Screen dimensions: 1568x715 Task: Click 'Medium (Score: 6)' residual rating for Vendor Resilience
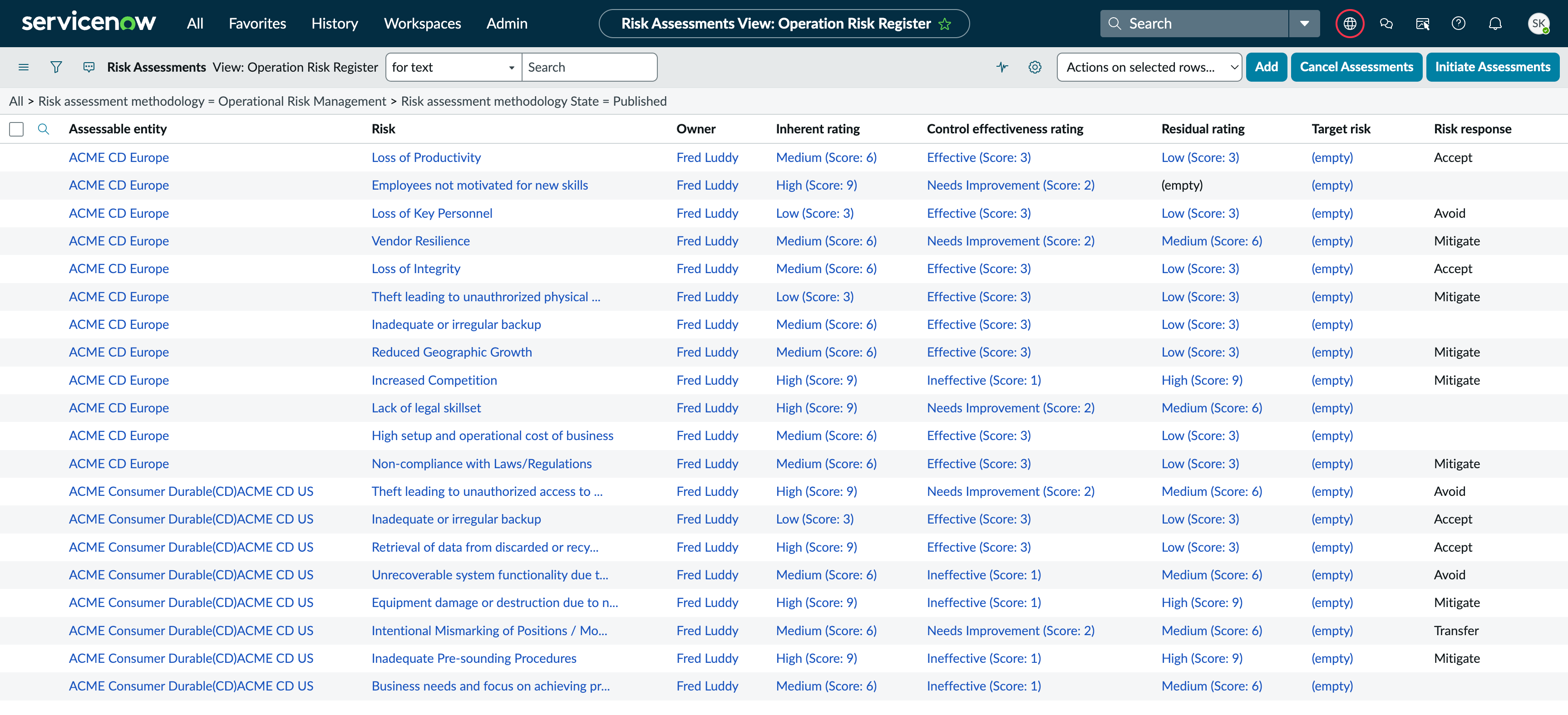[1211, 240]
